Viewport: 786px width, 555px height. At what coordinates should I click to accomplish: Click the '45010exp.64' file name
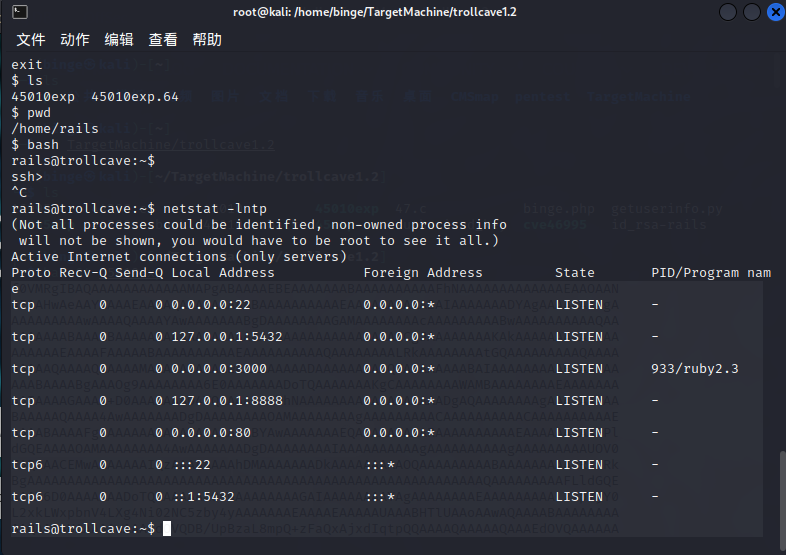(135, 97)
